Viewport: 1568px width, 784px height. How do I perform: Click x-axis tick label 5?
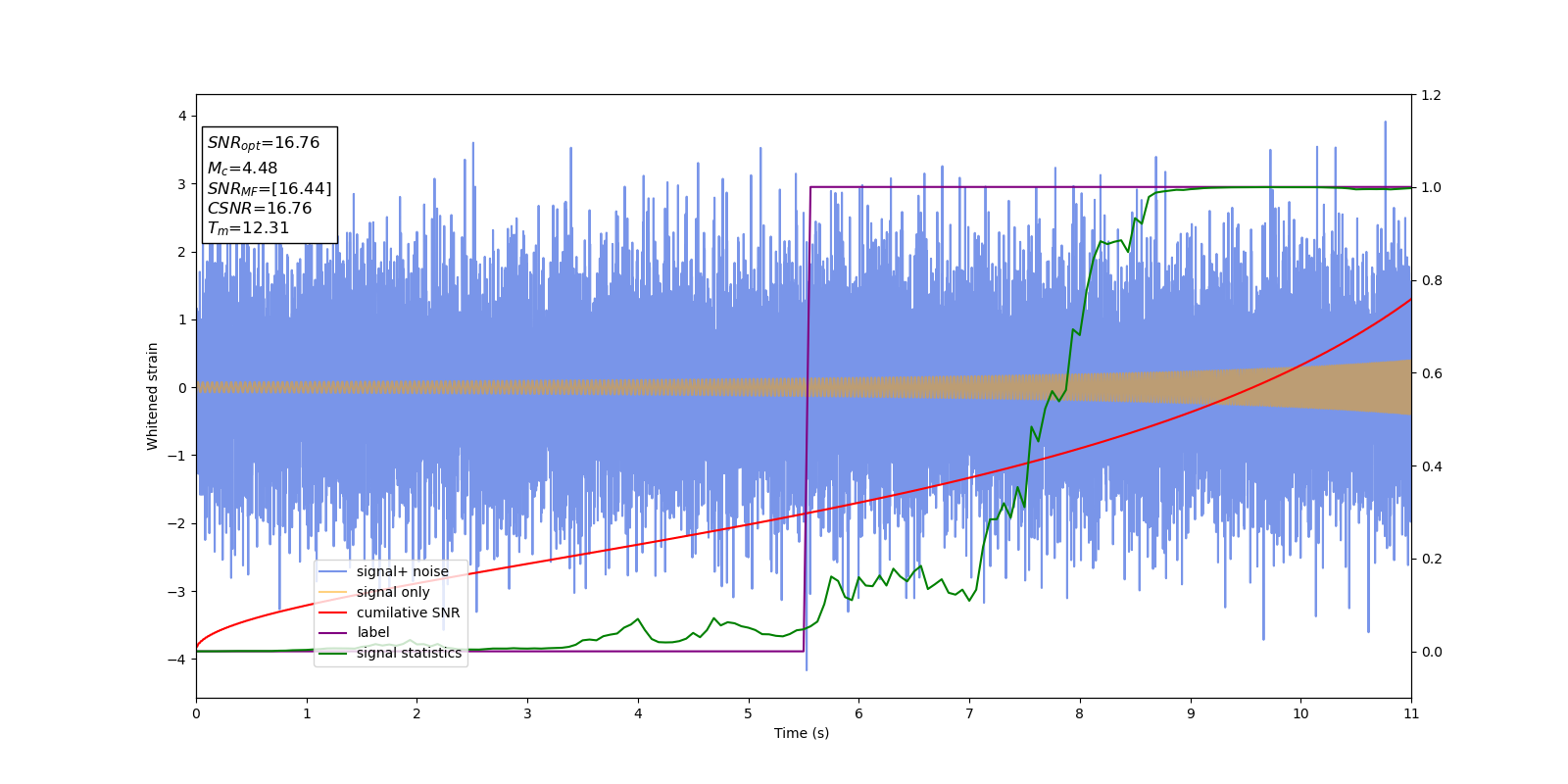tap(749, 714)
